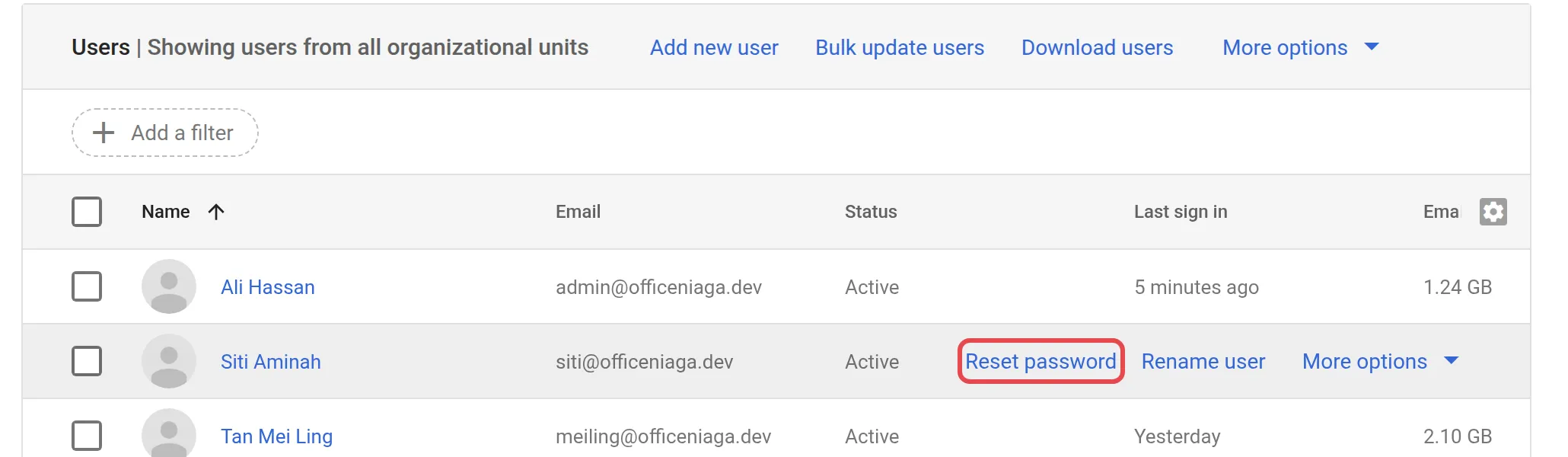Click Rename user on Siti's row
1568x457 pixels.
(x=1203, y=361)
